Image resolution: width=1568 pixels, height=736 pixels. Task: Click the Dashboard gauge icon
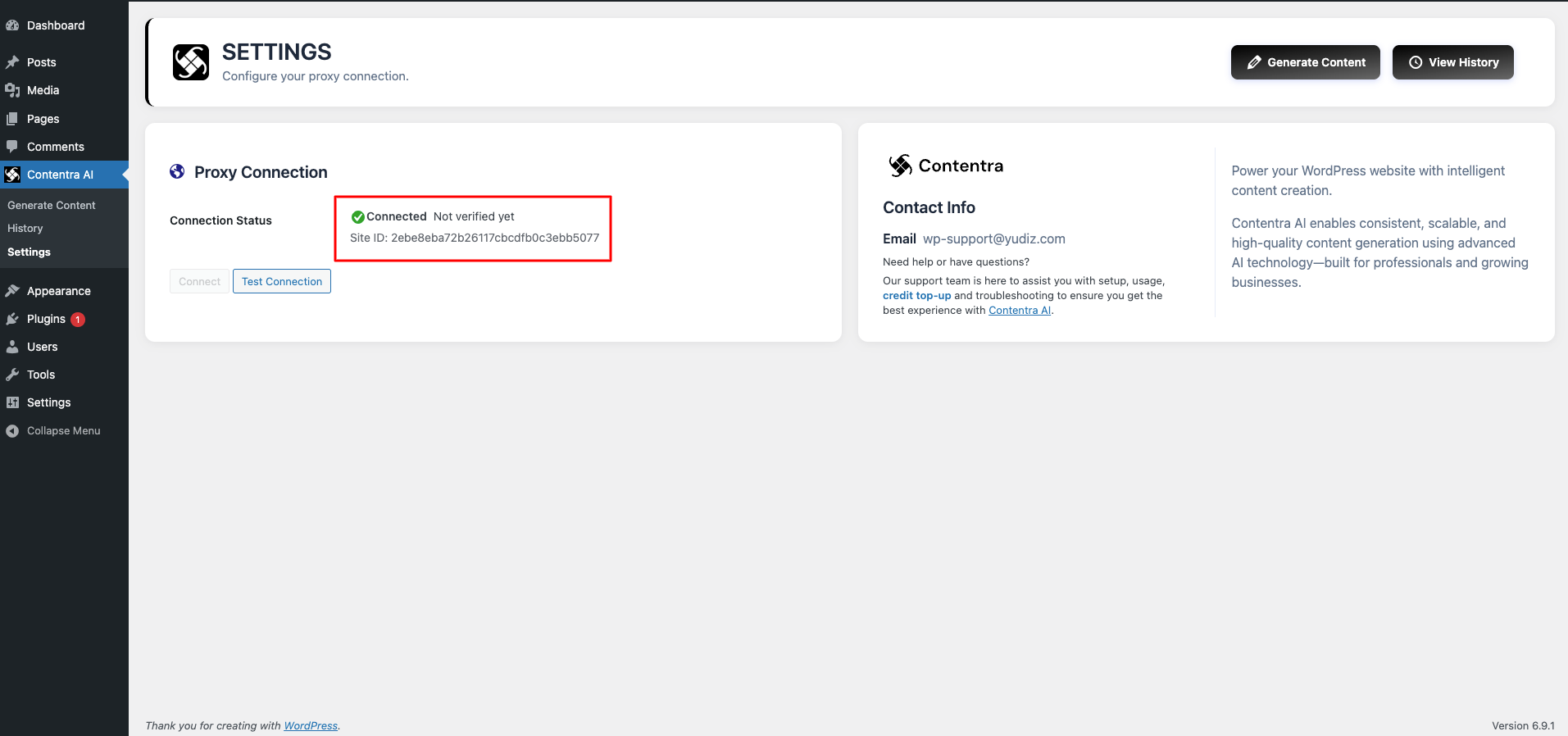pos(12,25)
